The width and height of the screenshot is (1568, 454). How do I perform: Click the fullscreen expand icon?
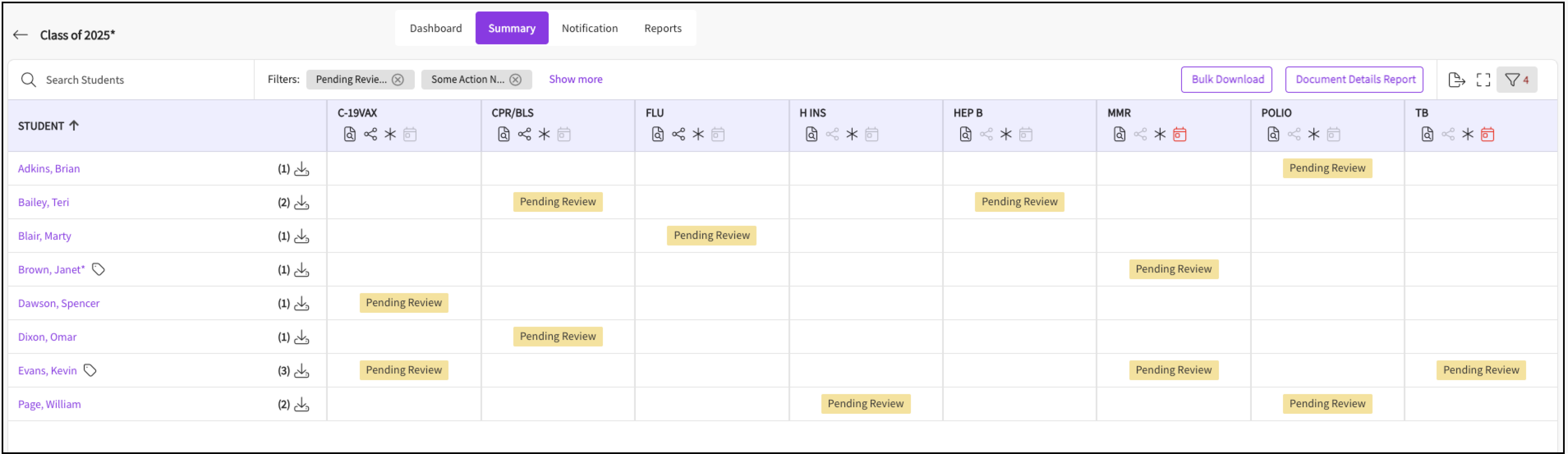[x=1483, y=80]
